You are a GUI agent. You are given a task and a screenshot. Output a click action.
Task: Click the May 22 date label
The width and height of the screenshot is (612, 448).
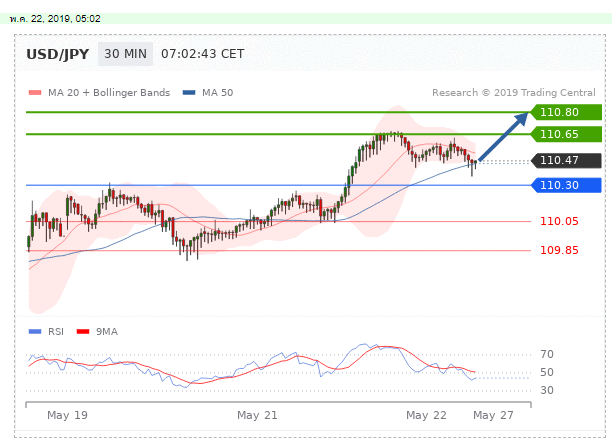point(426,415)
